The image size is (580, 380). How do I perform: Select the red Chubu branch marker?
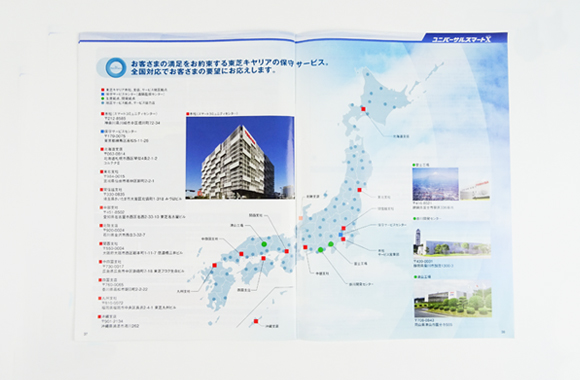coord(305,247)
